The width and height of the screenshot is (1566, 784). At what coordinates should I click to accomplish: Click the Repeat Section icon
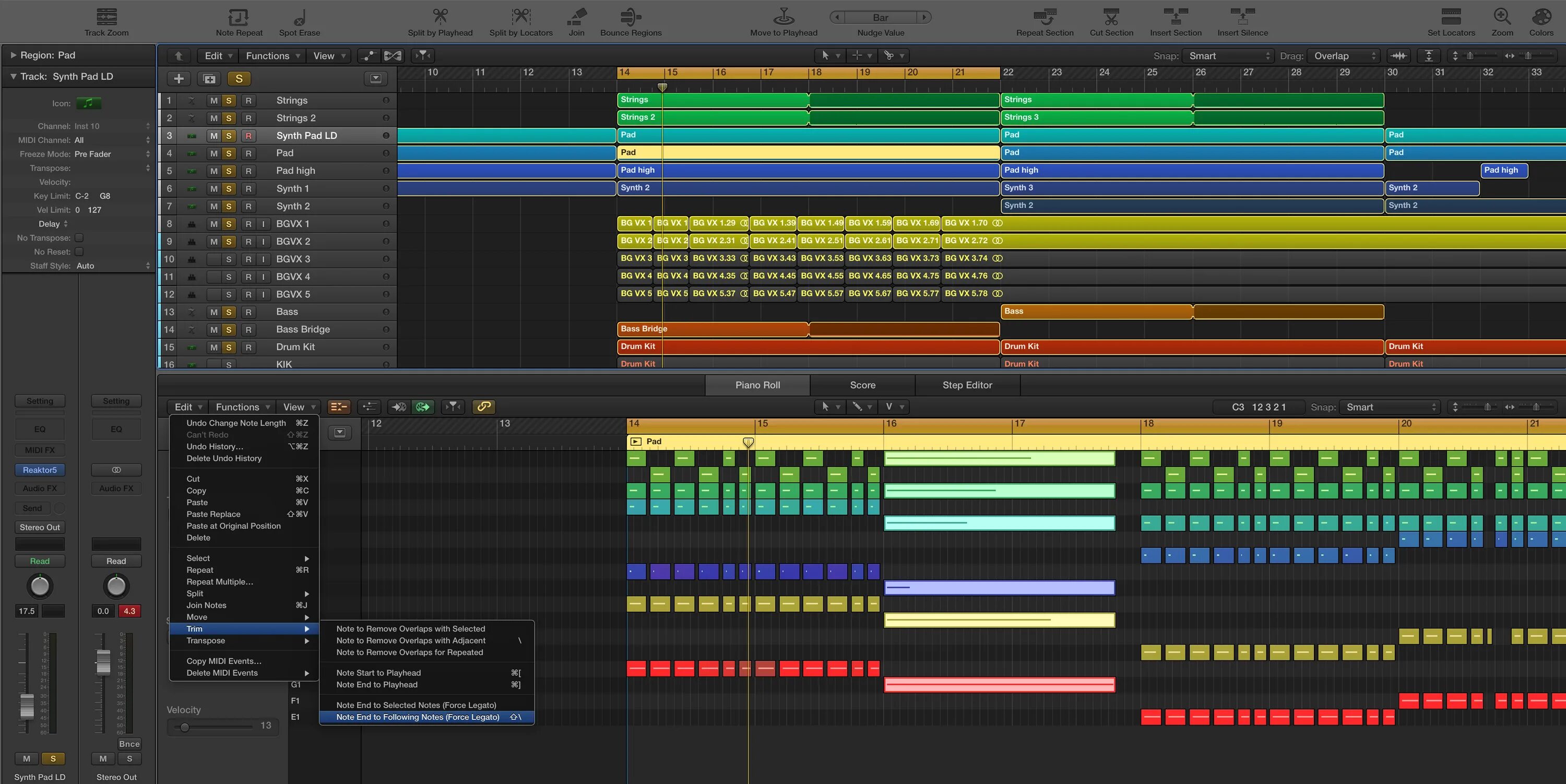tap(1045, 16)
